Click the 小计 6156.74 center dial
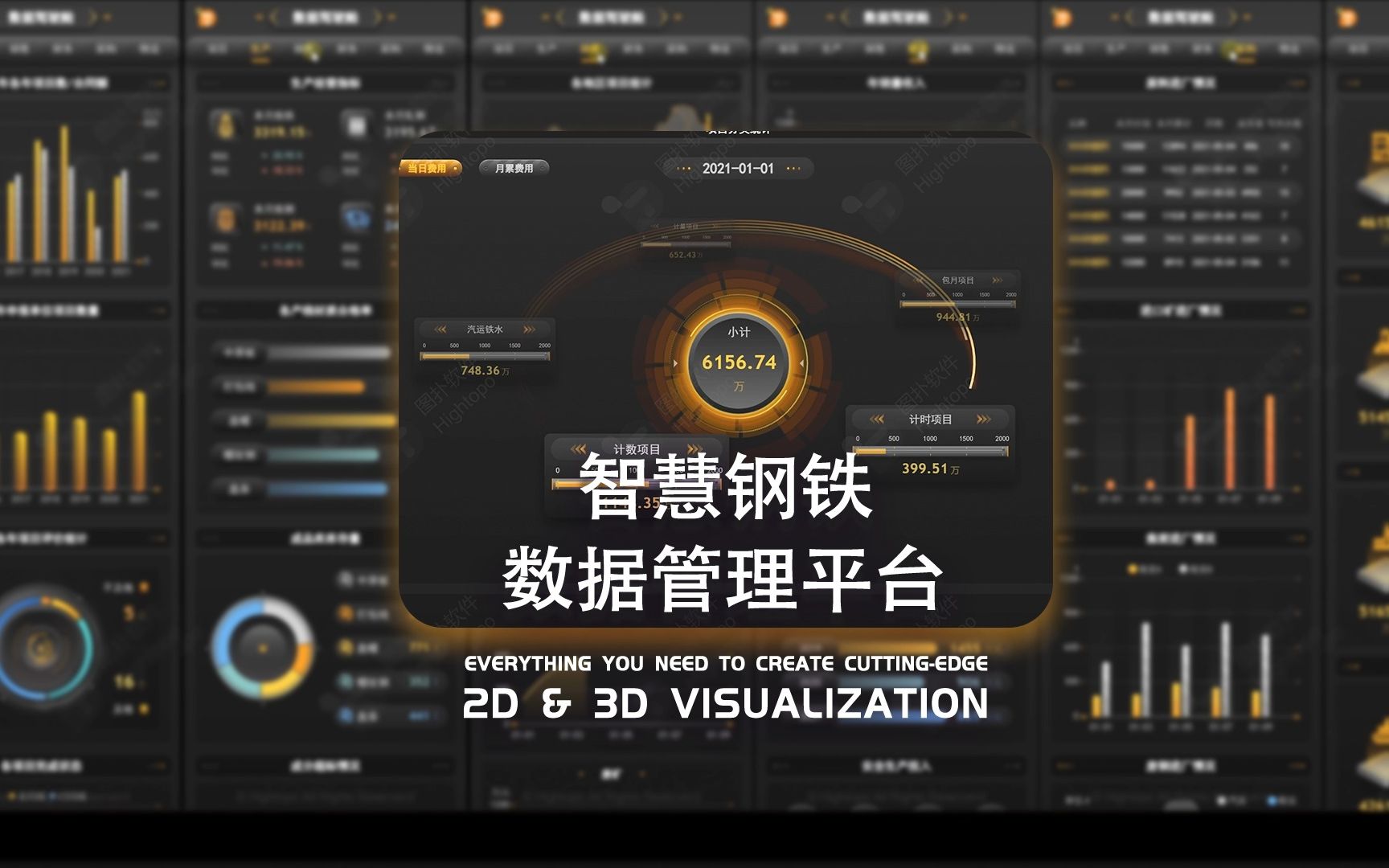1389x868 pixels. pyautogui.click(x=739, y=362)
